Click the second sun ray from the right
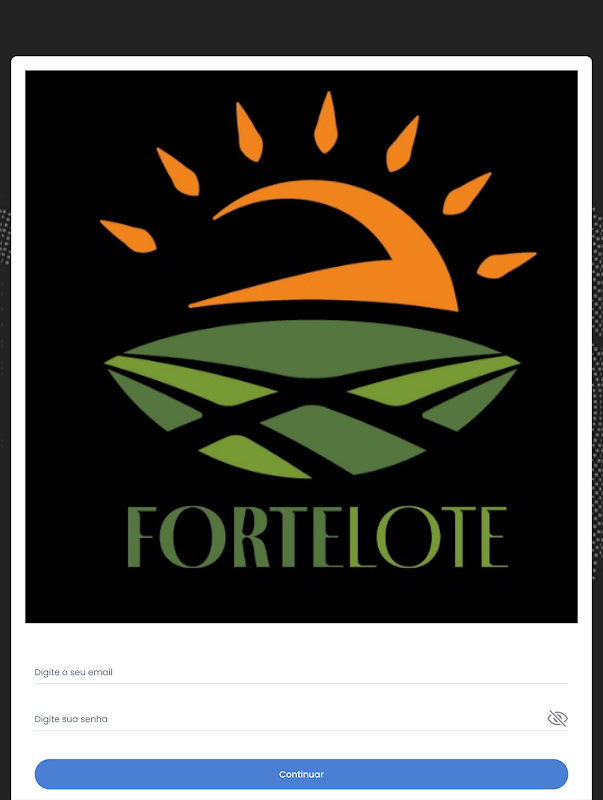The height and width of the screenshot is (800, 603). click(466, 194)
